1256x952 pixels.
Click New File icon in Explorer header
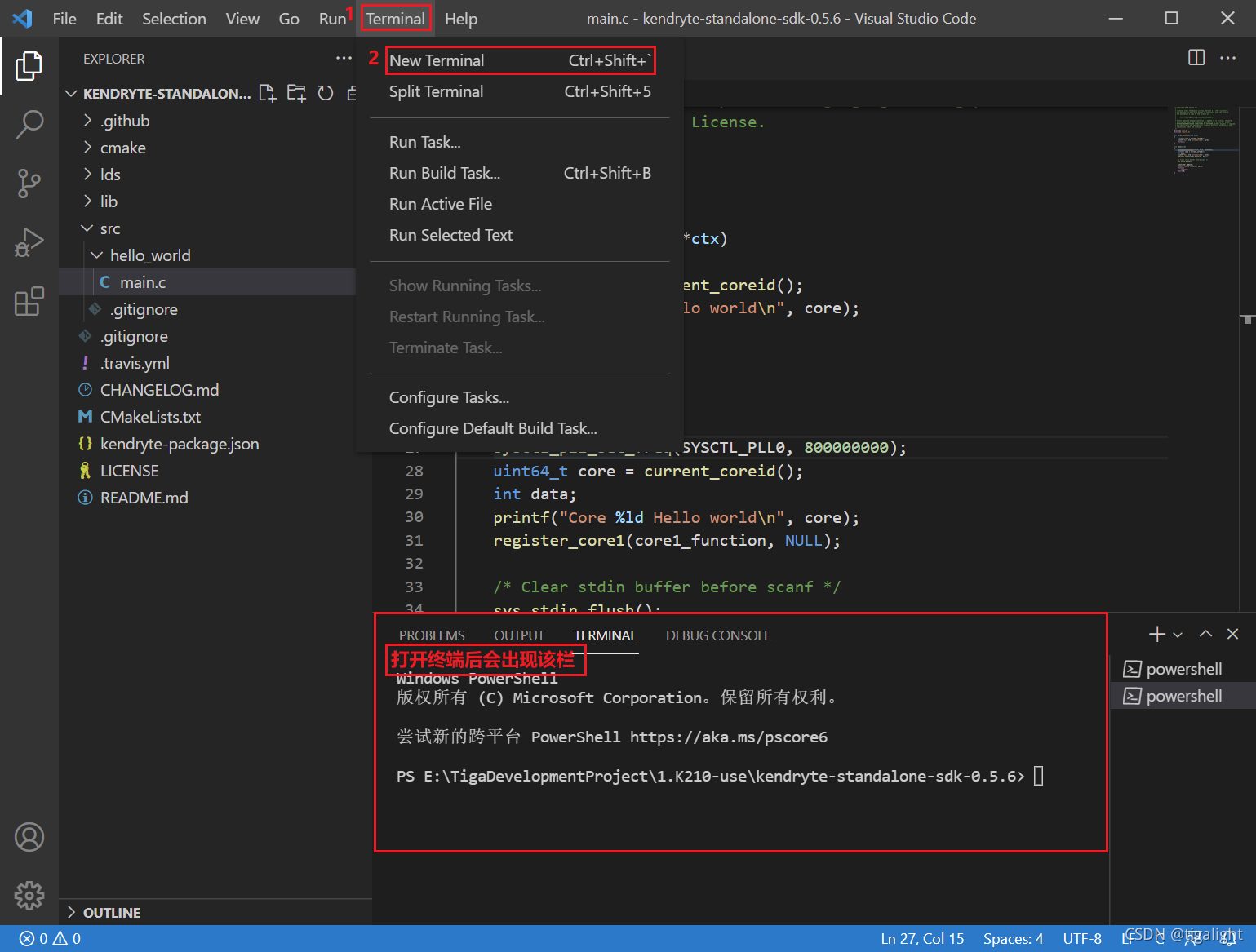click(x=268, y=93)
